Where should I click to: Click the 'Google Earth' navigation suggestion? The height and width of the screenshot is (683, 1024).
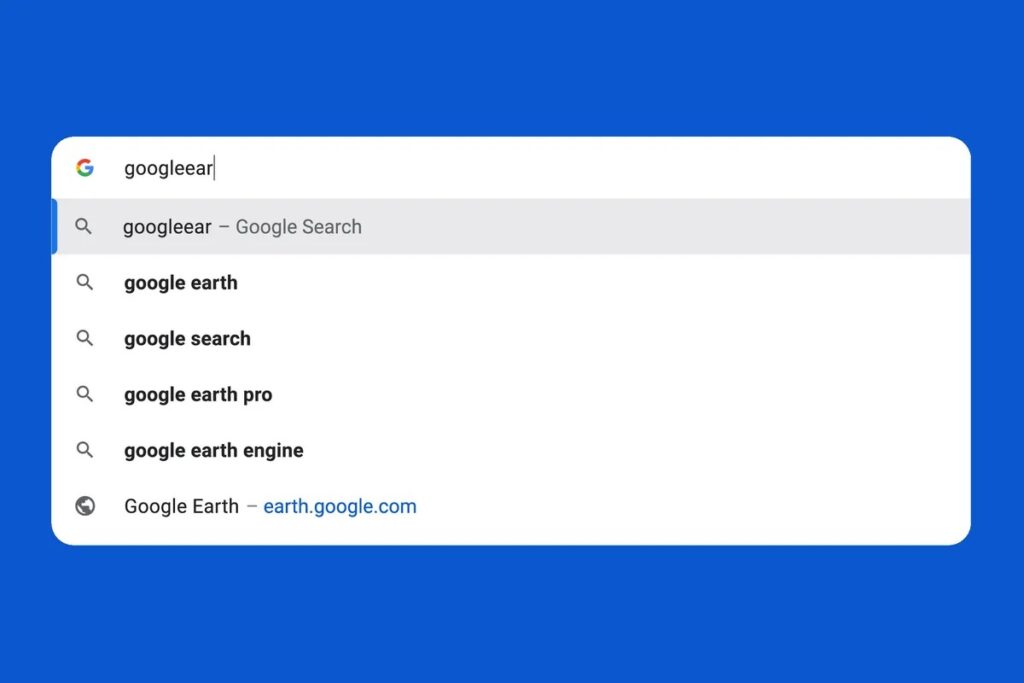(181, 506)
